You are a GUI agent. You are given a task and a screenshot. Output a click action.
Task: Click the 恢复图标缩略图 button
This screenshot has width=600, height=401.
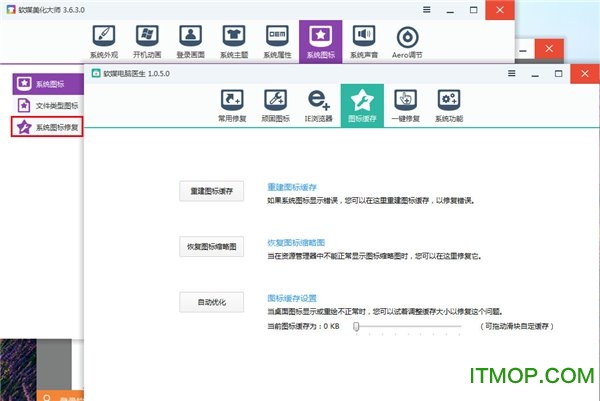point(212,246)
